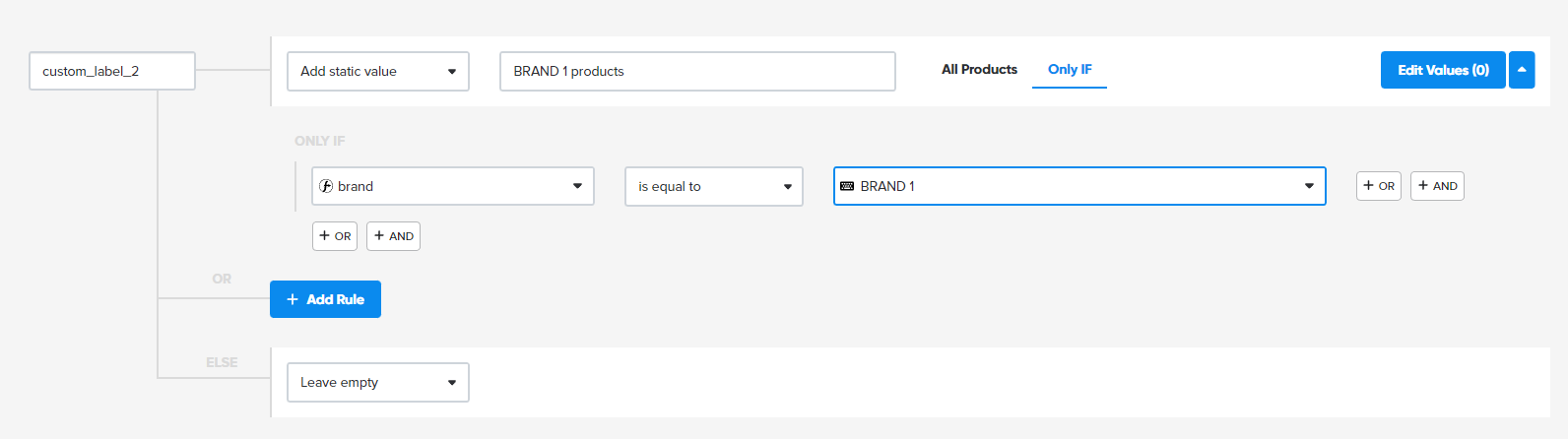
Task: Click the function icon in the brand field
Action: coord(326,186)
